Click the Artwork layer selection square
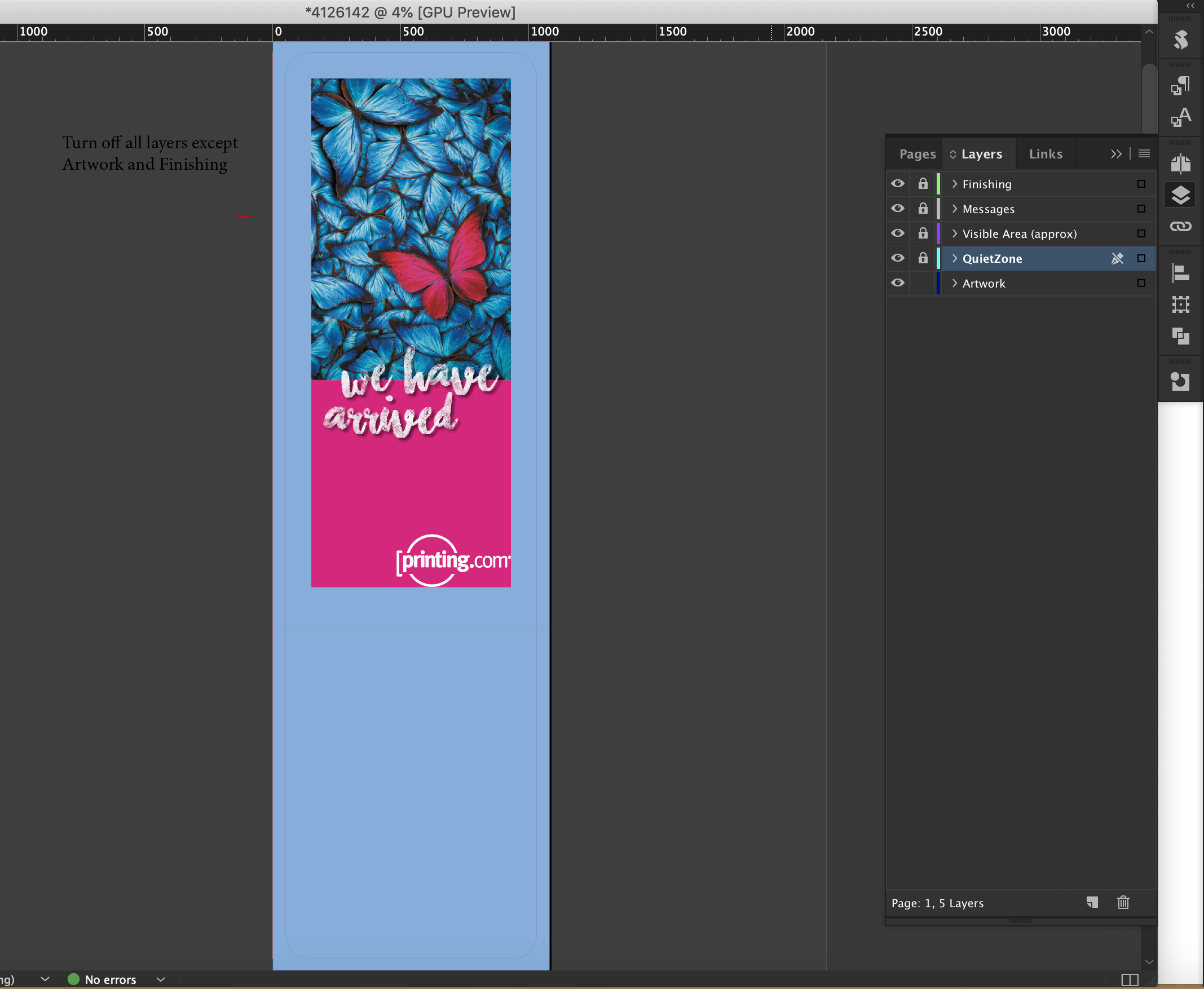 (x=1141, y=283)
